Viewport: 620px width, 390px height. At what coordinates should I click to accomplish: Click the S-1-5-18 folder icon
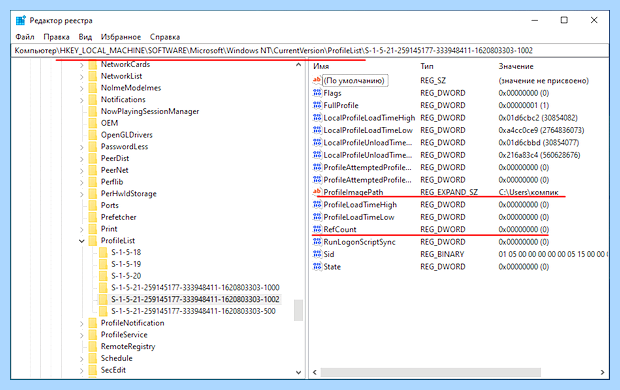coord(103,252)
